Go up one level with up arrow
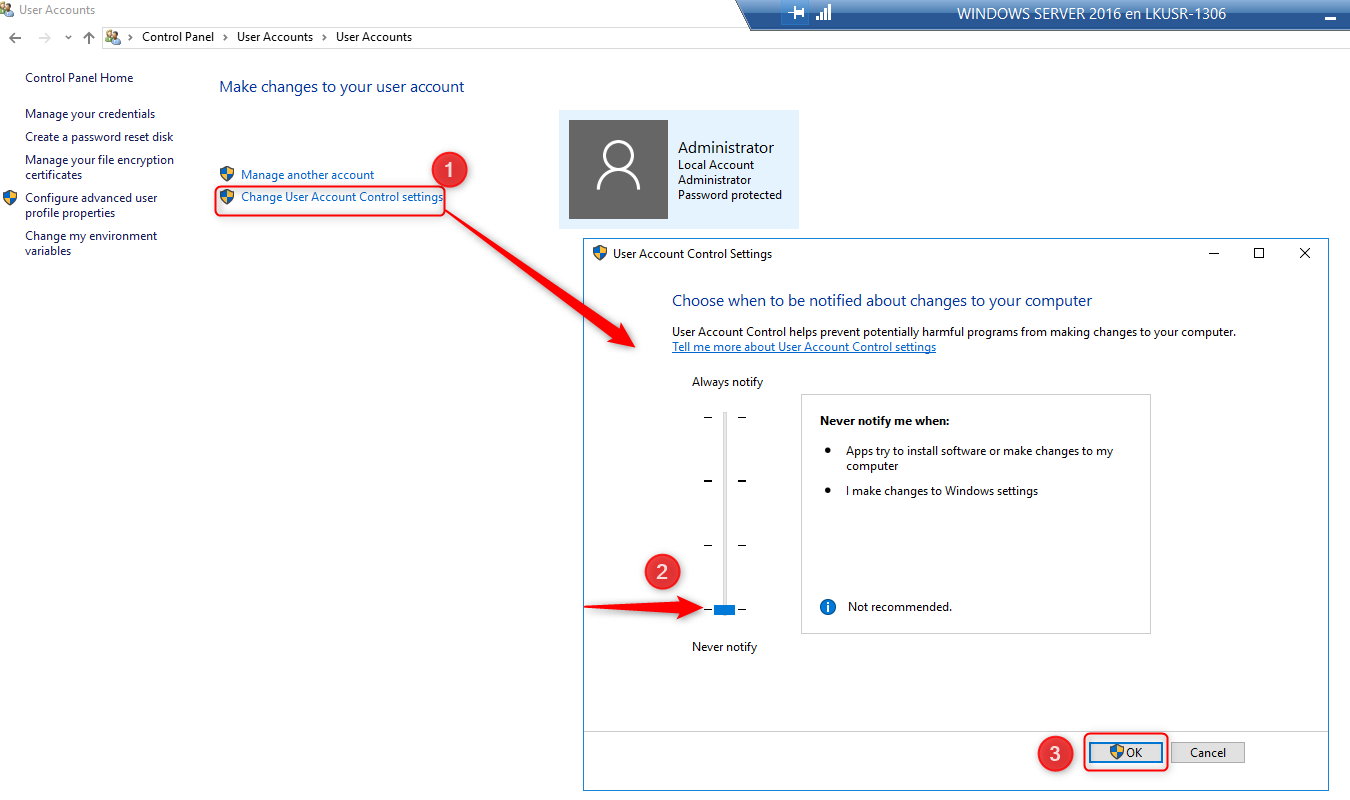 (89, 37)
